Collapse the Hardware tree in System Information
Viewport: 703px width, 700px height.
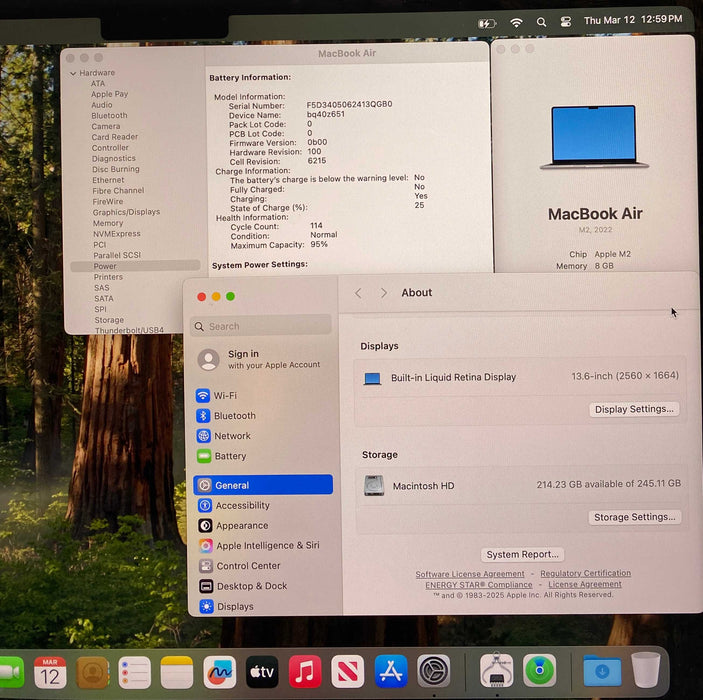tap(73, 73)
